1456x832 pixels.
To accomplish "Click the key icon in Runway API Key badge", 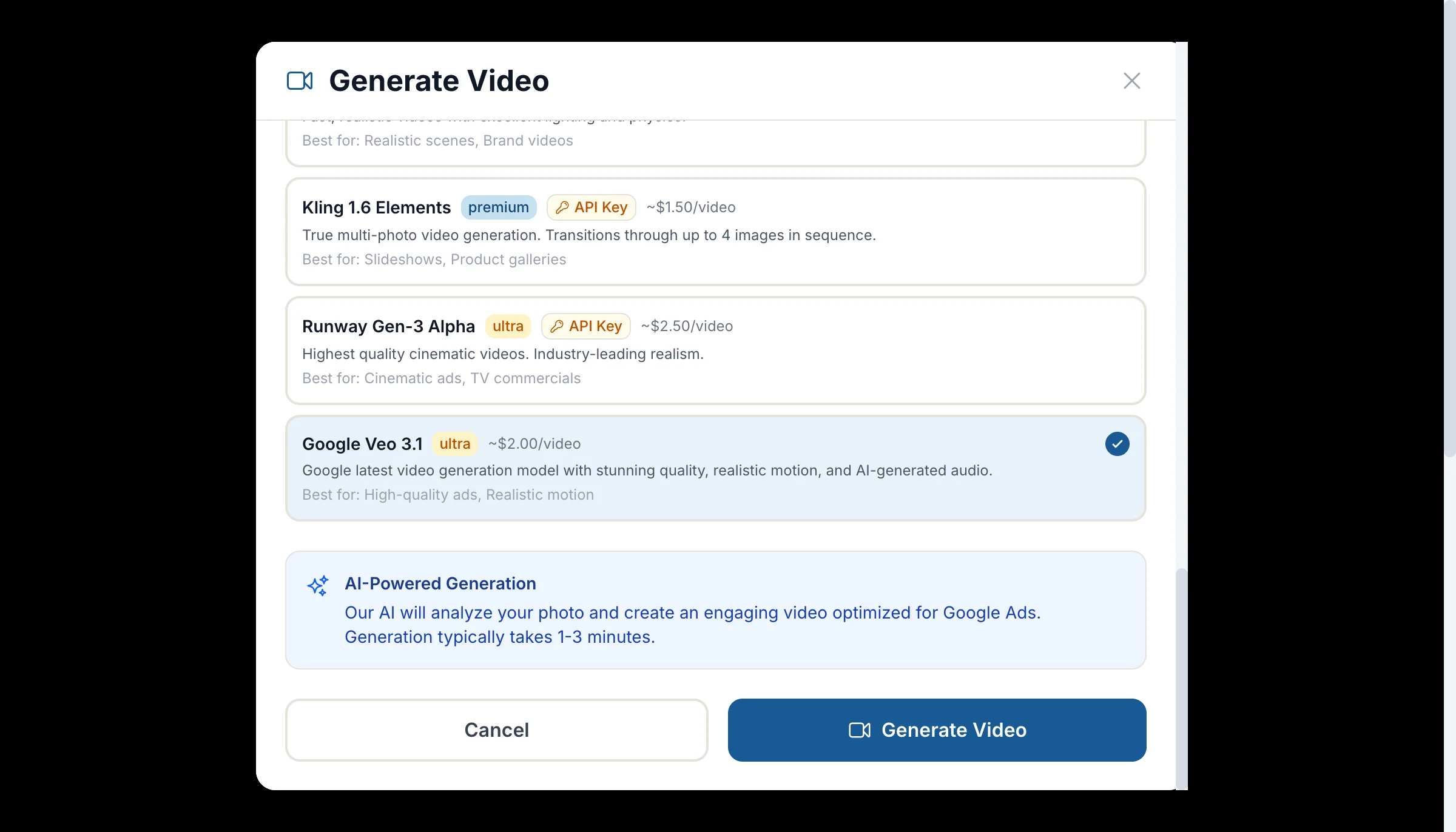I will pos(557,326).
